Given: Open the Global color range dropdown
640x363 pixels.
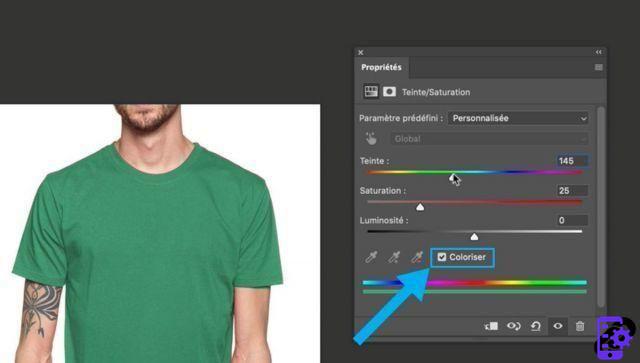Looking at the screenshot, I should [489, 139].
